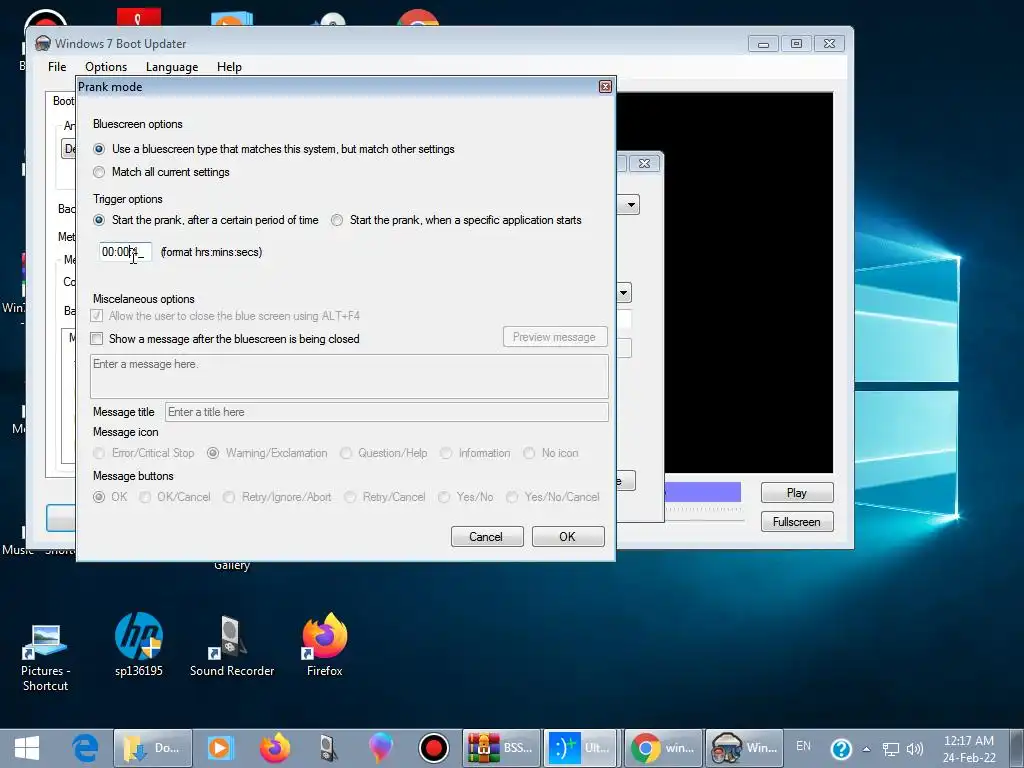The image size is (1024, 768).
Task: Select bluescreen type that matches this system
Action: pos(99,150)
